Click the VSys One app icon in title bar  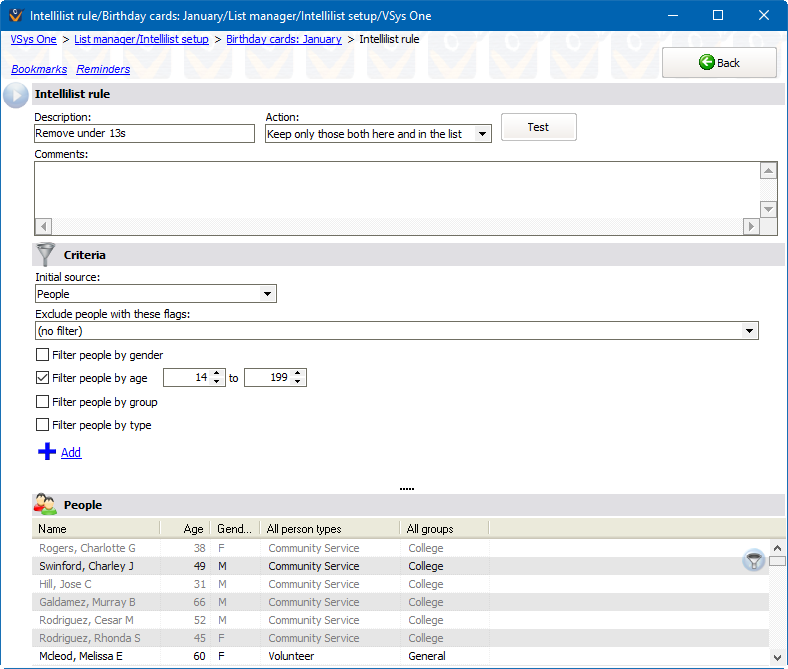(x=14, y=15)
